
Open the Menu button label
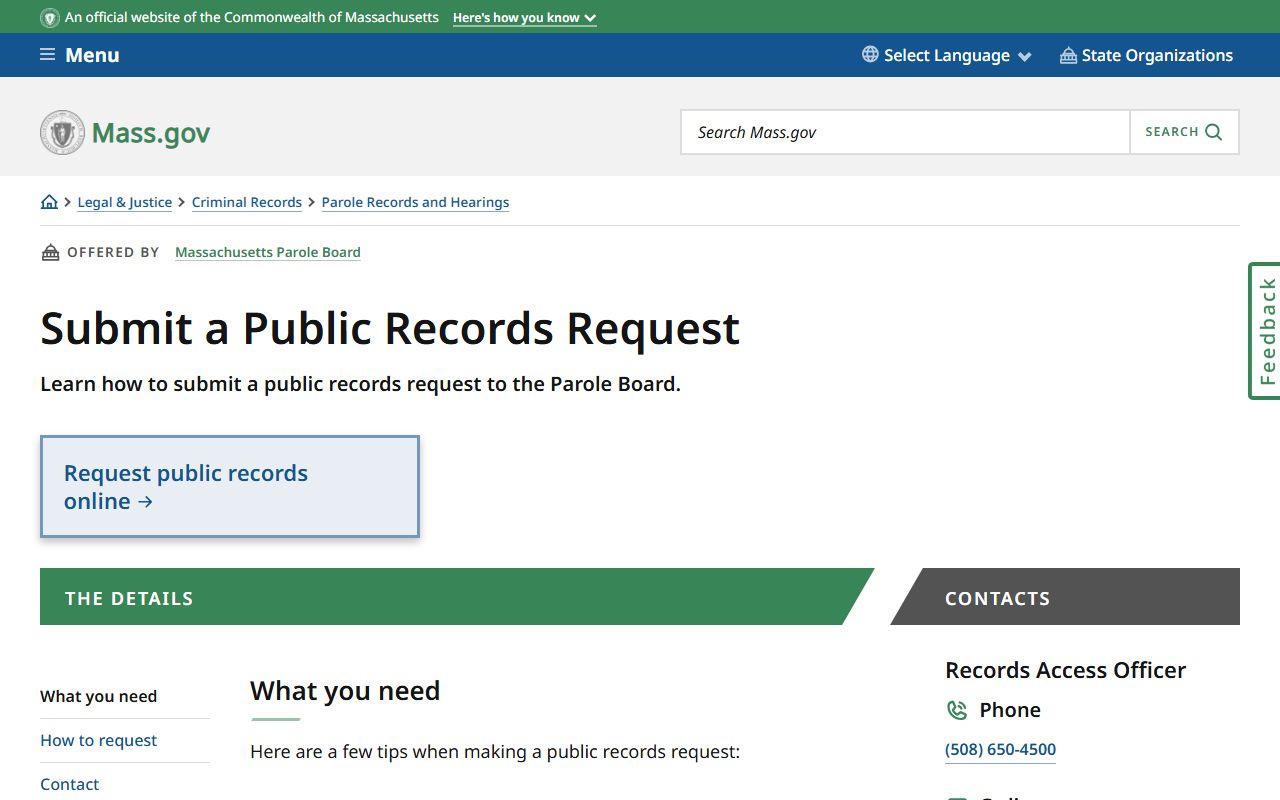click(x=92, y=55)
